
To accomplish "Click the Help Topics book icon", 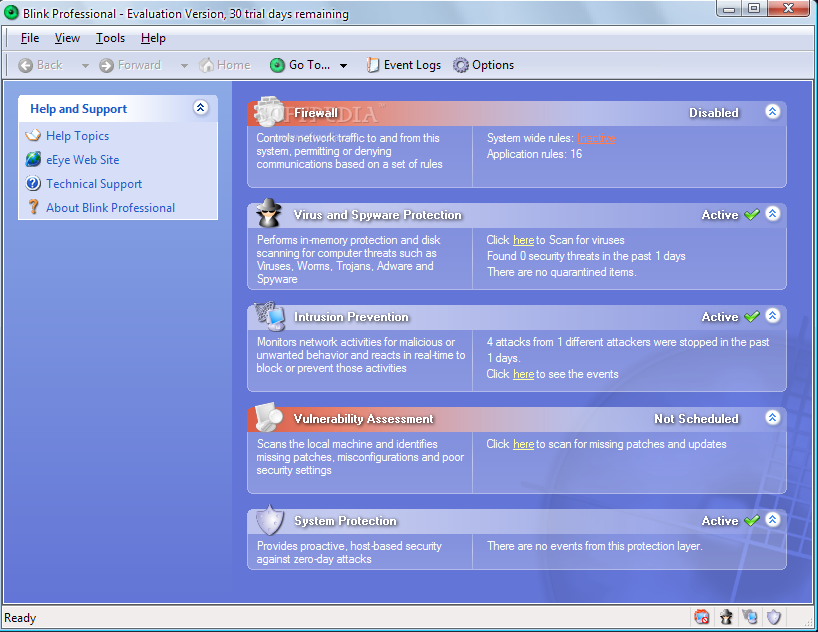I will pyautogui.click(x=33, y=136).
